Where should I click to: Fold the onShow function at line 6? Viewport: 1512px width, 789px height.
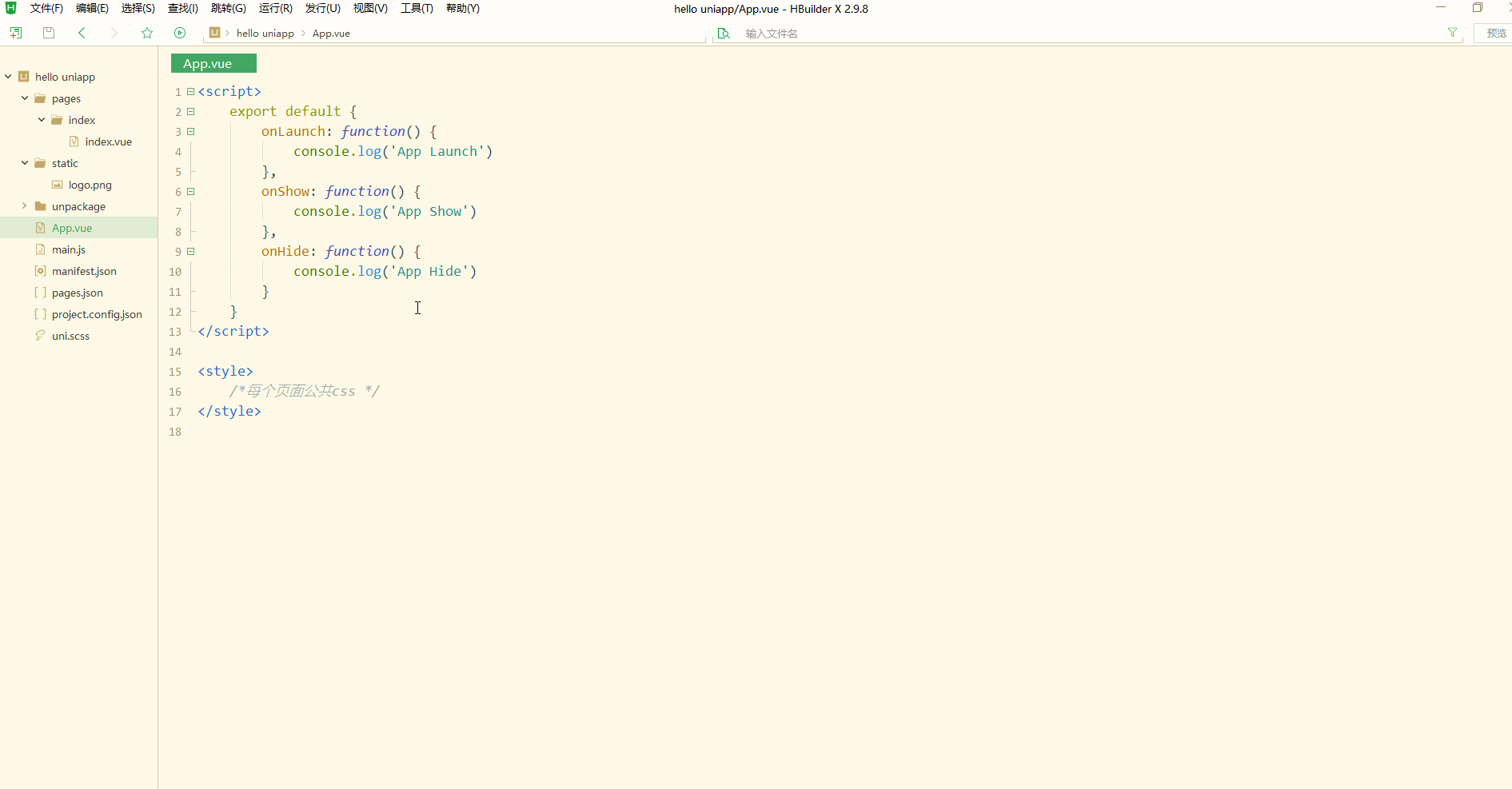(191, 192)
